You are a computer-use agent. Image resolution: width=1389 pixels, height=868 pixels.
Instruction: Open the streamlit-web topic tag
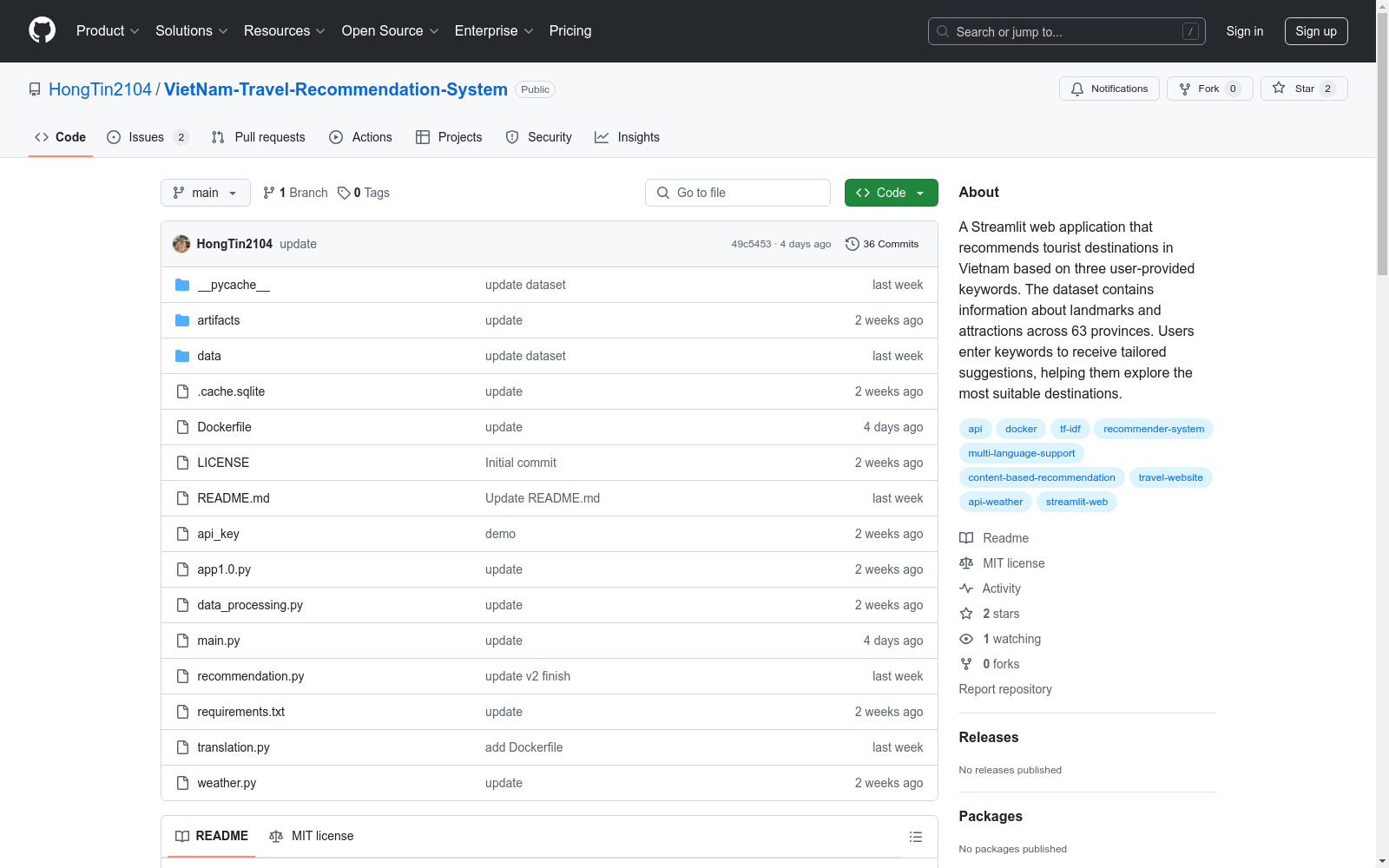(x=1076, y=502)
